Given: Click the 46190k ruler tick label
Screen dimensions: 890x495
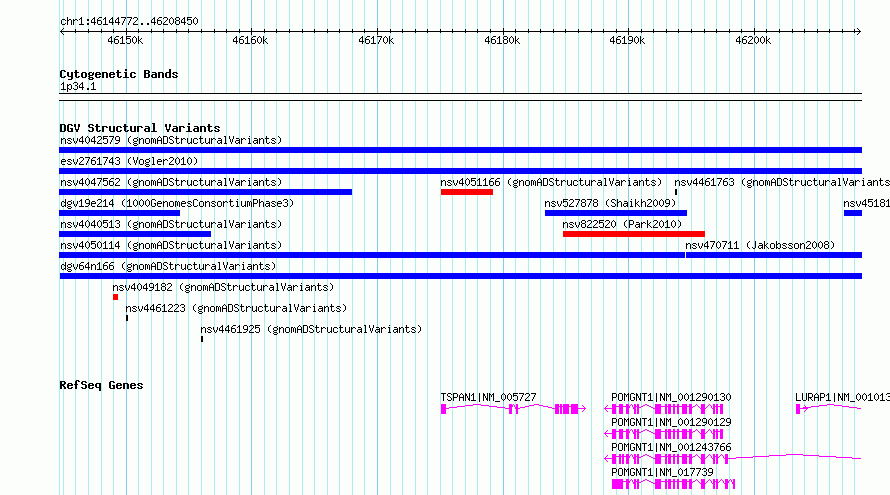Looking at the screenshot, I should click(627, 40).
